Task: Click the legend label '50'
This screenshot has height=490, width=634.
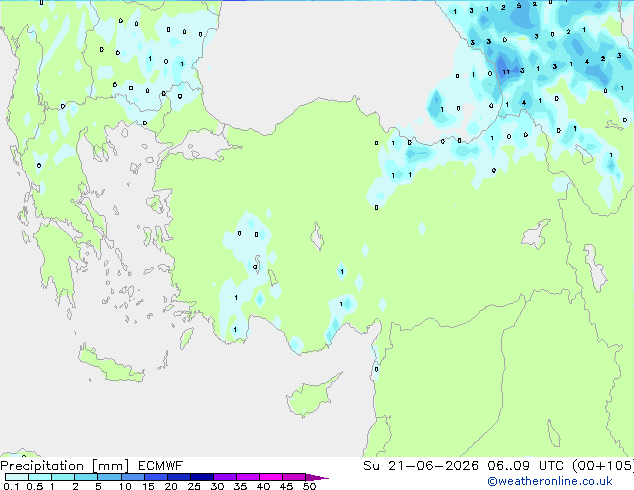Action: [x=309, y=486]
